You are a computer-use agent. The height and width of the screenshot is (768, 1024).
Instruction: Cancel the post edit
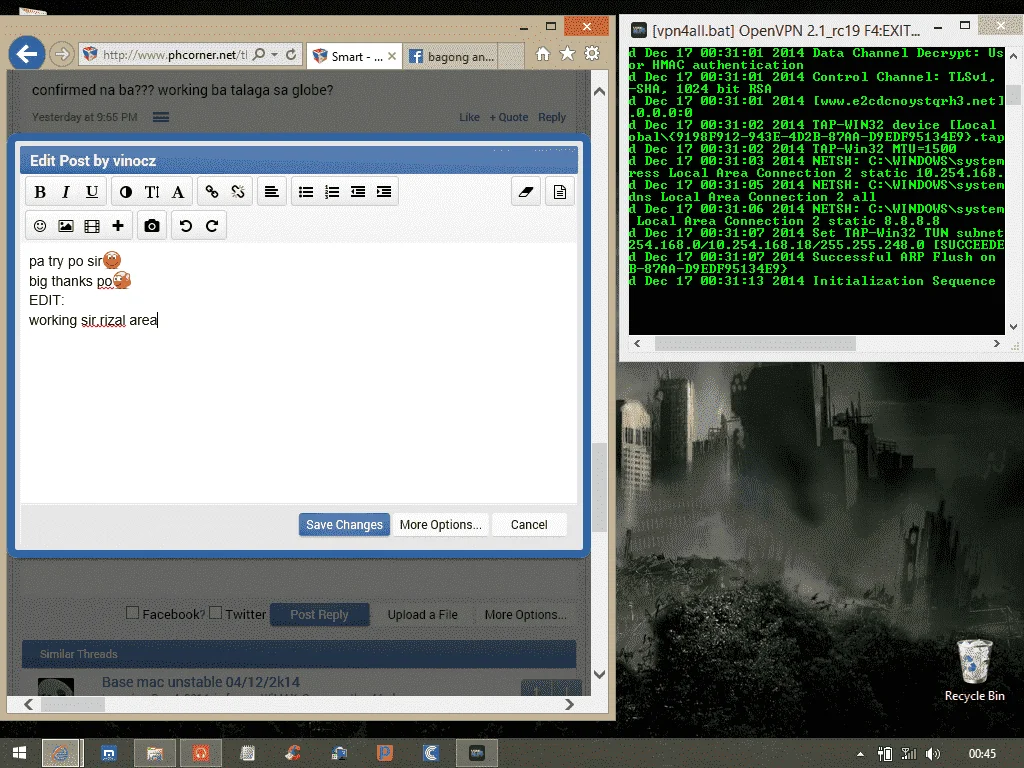pyautogui.click(x=529, y=524)
